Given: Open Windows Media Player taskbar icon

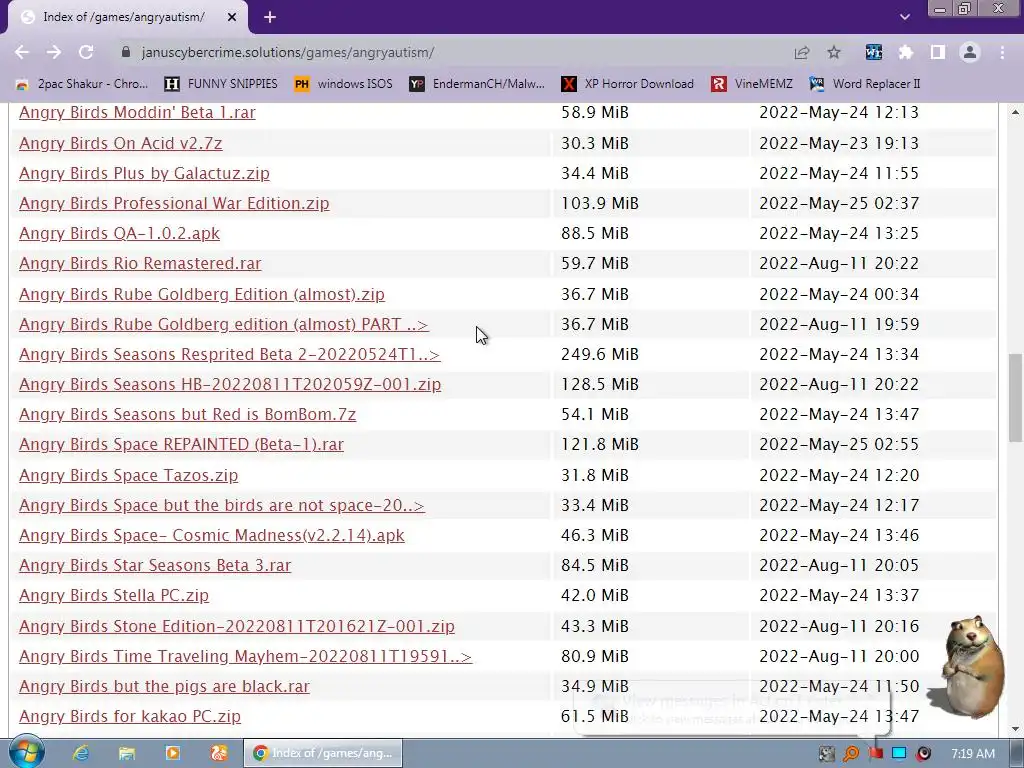Looking at the screenshot, I should [172, 753].
